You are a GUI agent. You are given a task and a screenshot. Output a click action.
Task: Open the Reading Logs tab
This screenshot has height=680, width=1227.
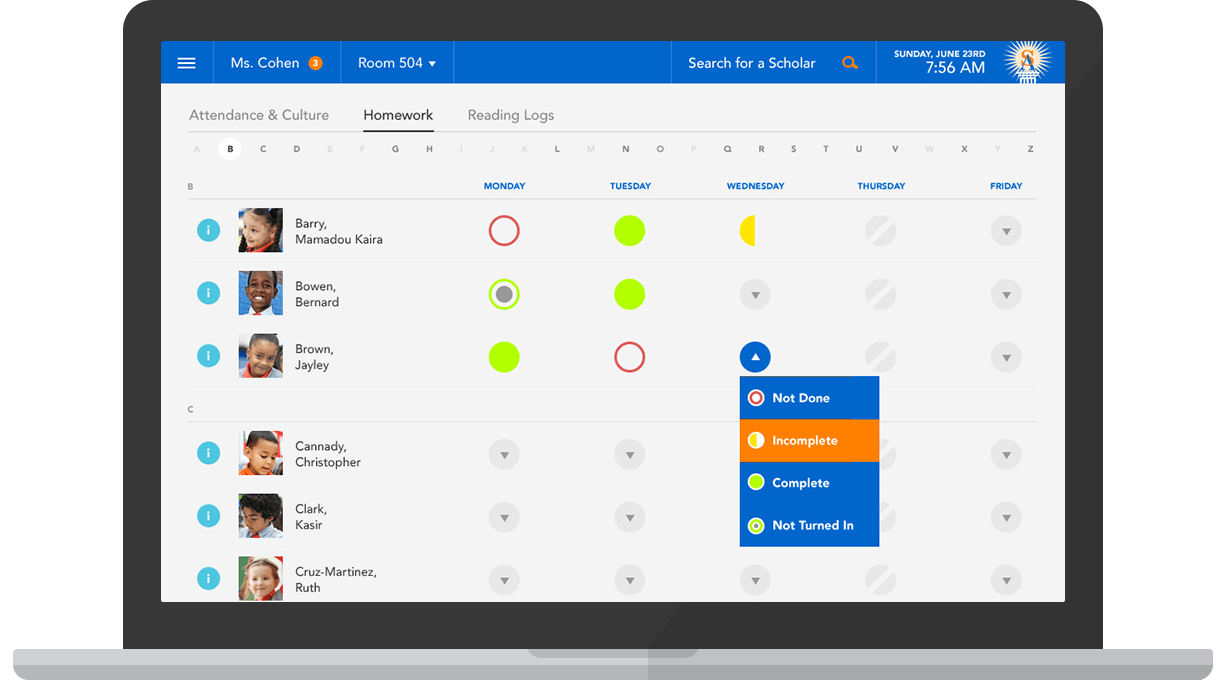[510, 115]
